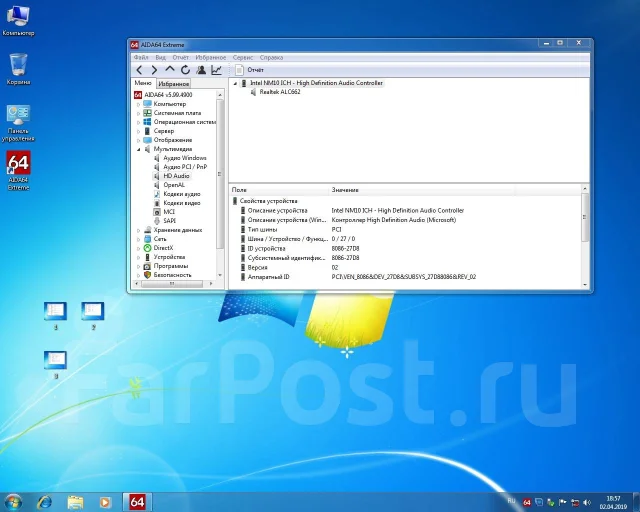The width and height of the screenshot is (640, 512).
Task: Select the Realtek ALC662 device entry
Action: pyautogui.click(x=276, y=92)
